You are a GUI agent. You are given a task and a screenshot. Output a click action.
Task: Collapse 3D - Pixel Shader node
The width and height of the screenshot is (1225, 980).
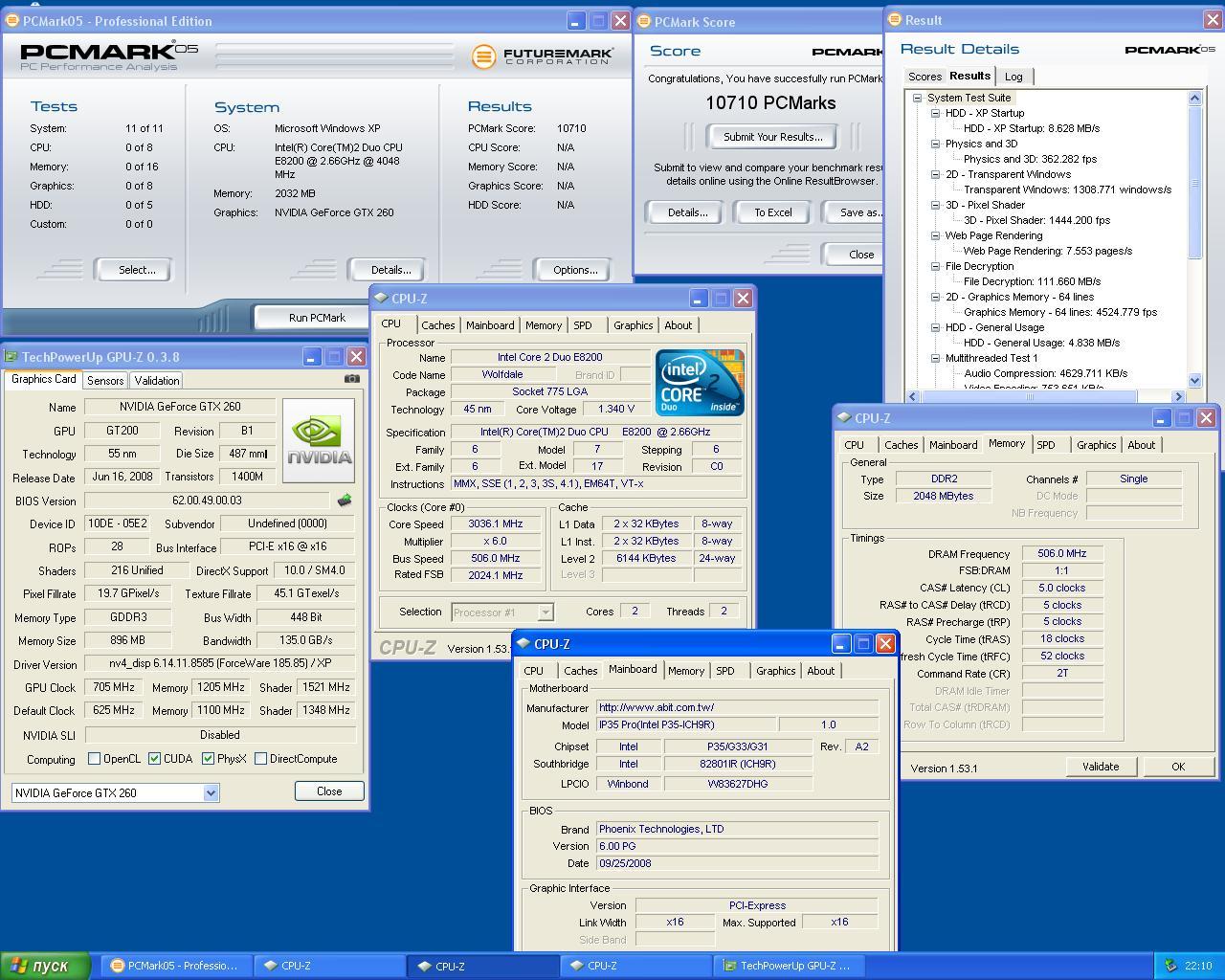[x=935, y=205]
